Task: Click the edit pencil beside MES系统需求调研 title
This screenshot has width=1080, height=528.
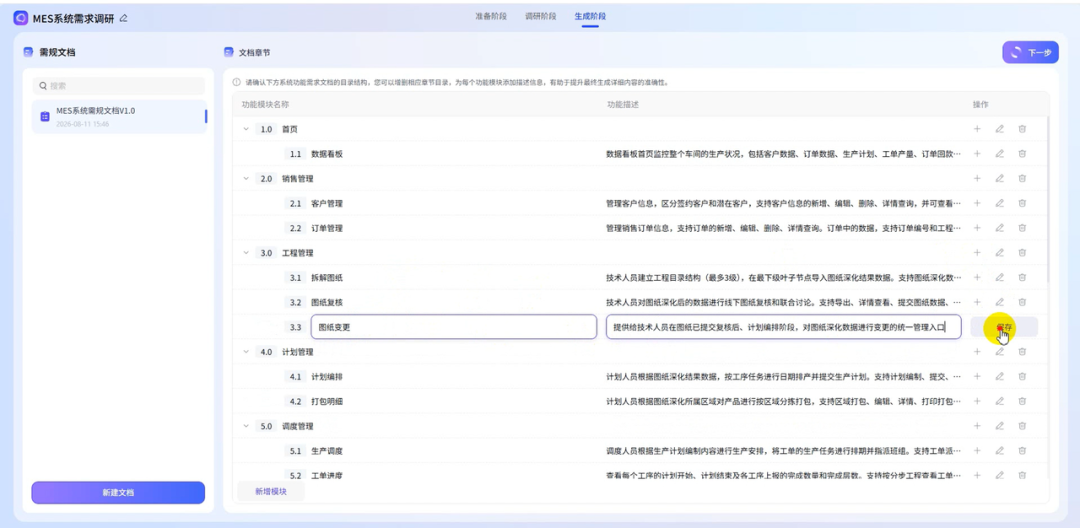Action: pyautogui.click(x=123, y=18)
